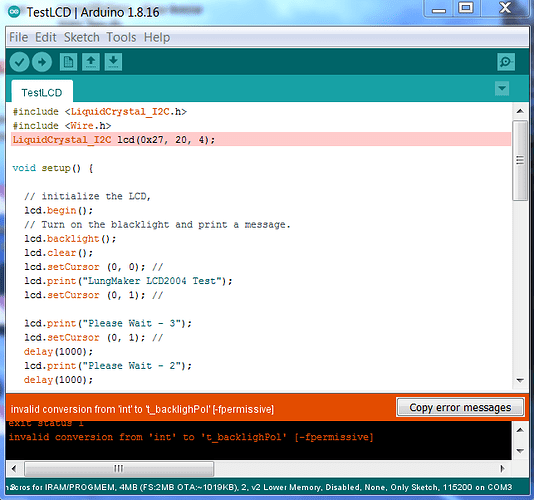Click the lcd.backlight(); line
The image size is (534, 500).
click(70, 239)
